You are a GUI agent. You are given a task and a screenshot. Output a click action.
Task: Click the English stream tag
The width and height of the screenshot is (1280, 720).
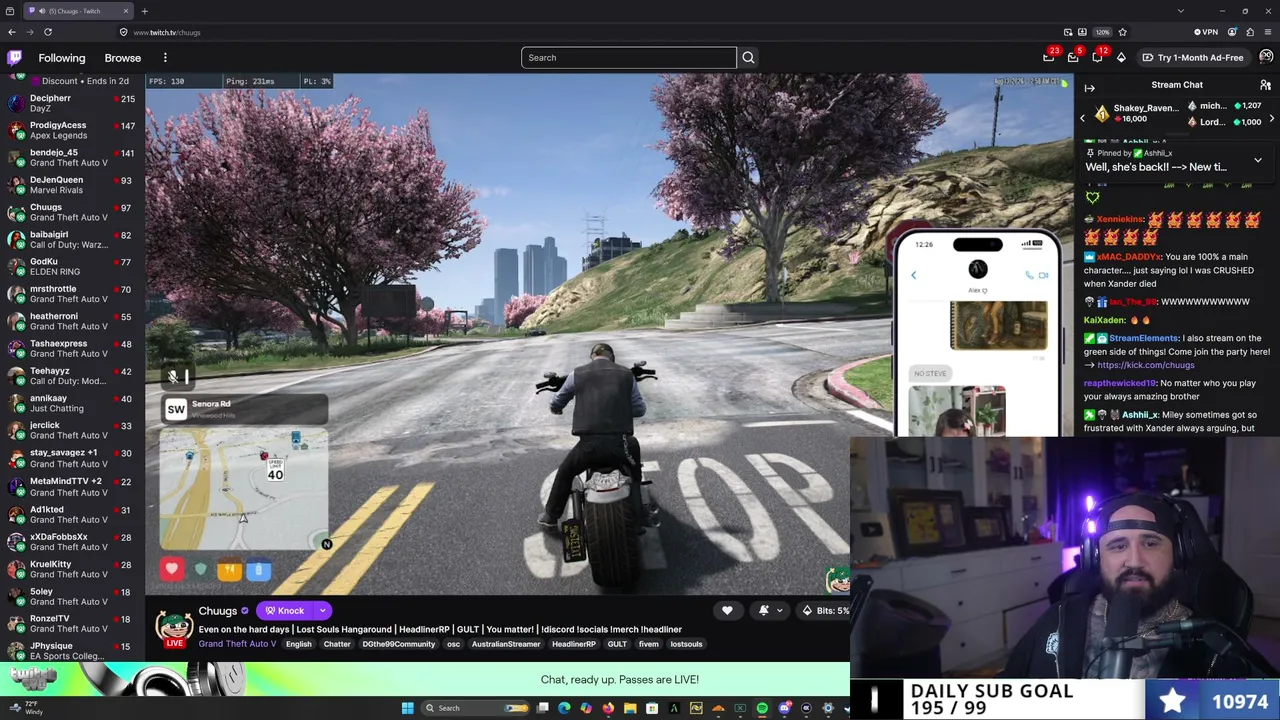(299, 644)
